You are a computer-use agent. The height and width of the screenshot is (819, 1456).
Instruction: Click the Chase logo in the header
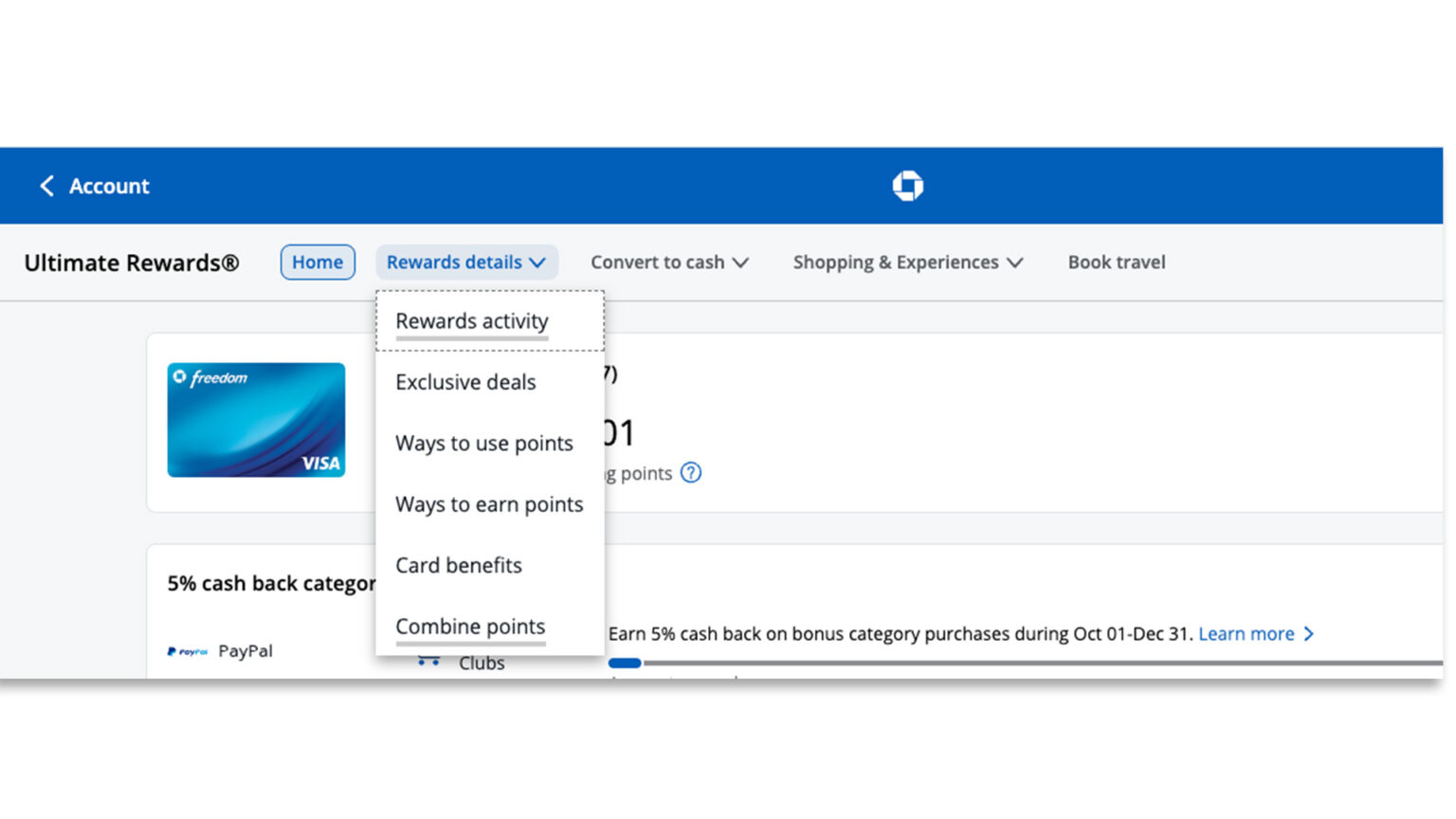907,186
